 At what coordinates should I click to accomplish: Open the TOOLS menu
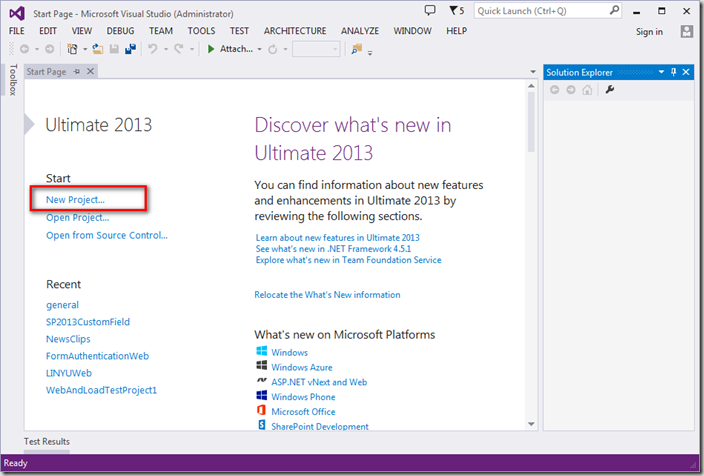(x=201, y=31)
